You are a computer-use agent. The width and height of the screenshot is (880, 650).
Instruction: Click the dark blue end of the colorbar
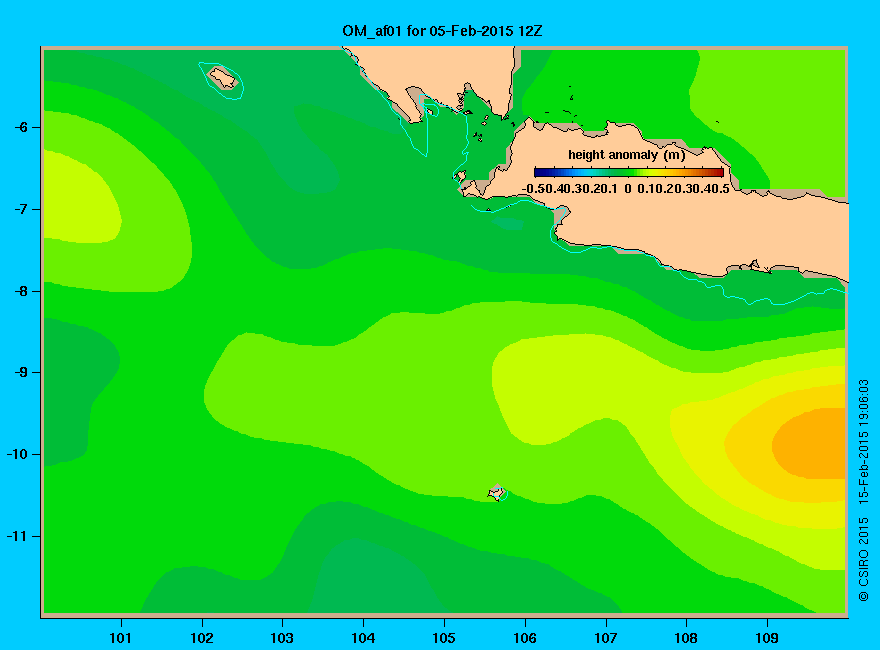(539, 172)
